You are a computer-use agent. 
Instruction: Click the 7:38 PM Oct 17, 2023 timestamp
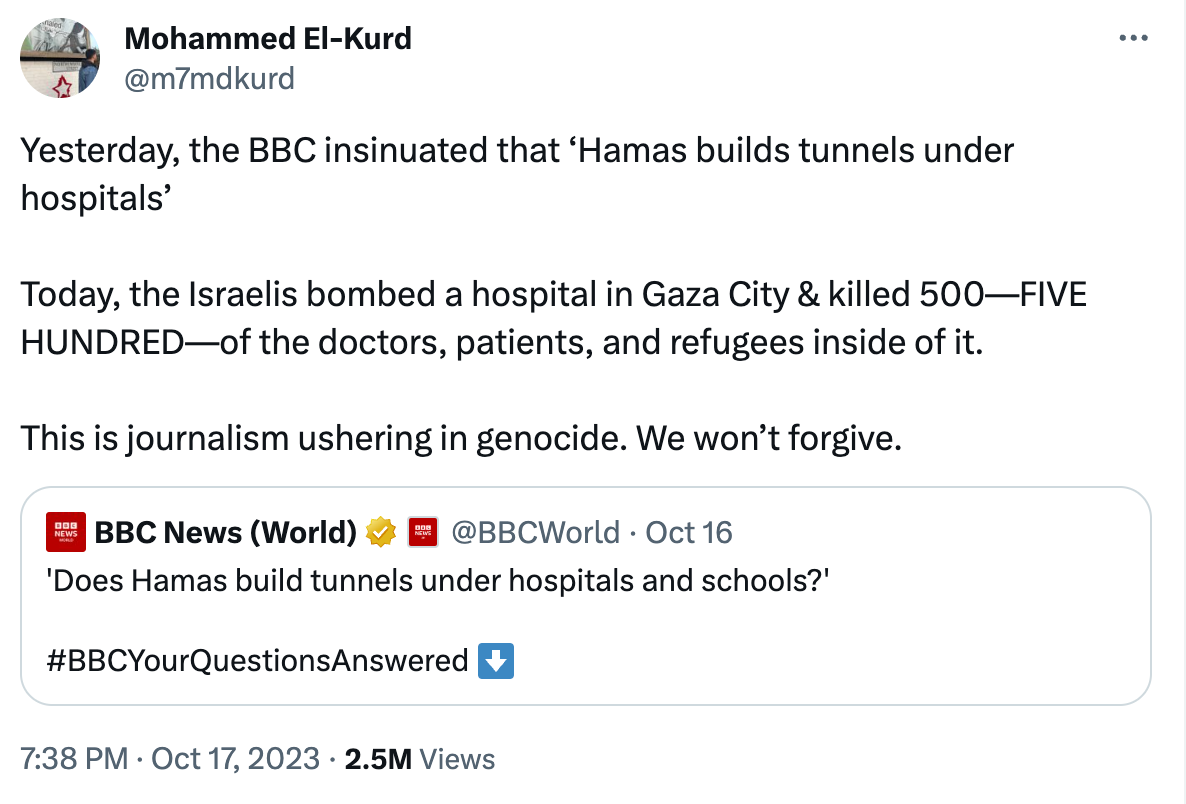[170, 759]
